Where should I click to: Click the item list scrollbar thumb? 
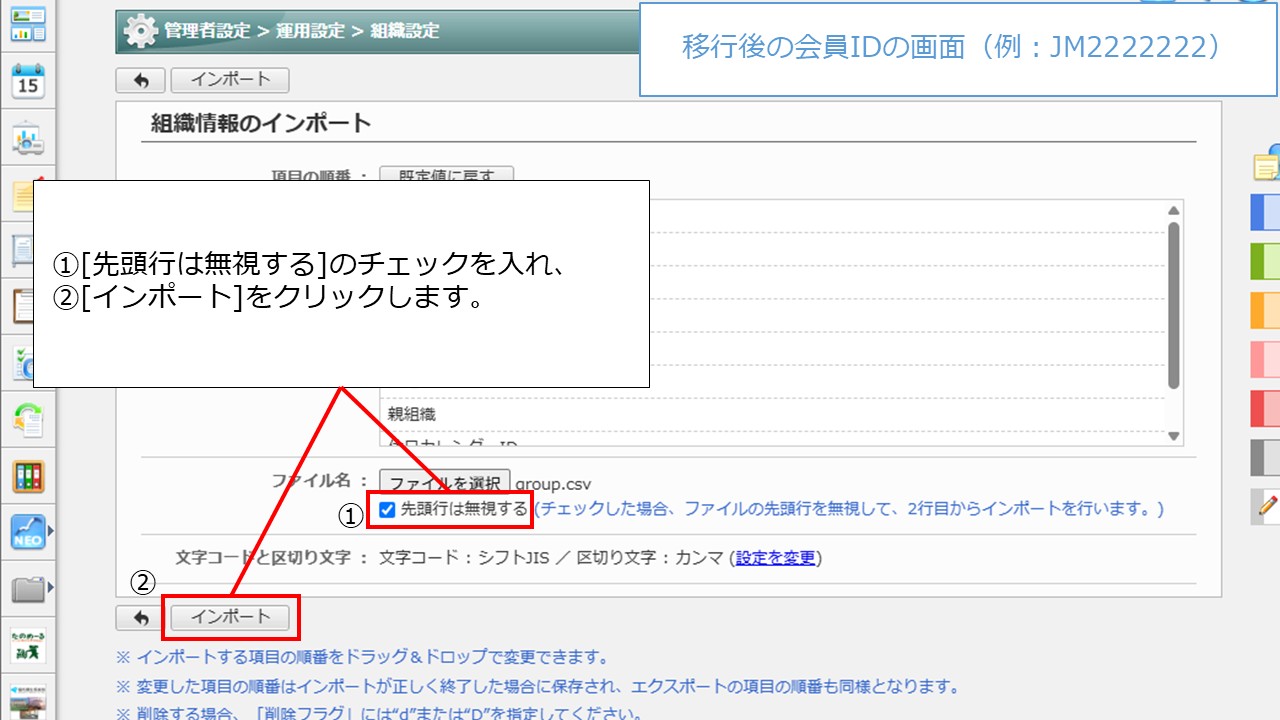pos(1174,305)
